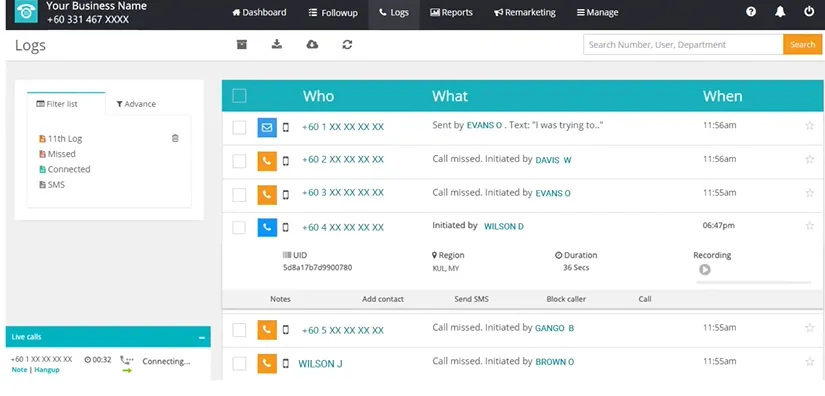Select the 11th Log filter
The width and height of the screenshot is (825, 396).
coord(61,139)
